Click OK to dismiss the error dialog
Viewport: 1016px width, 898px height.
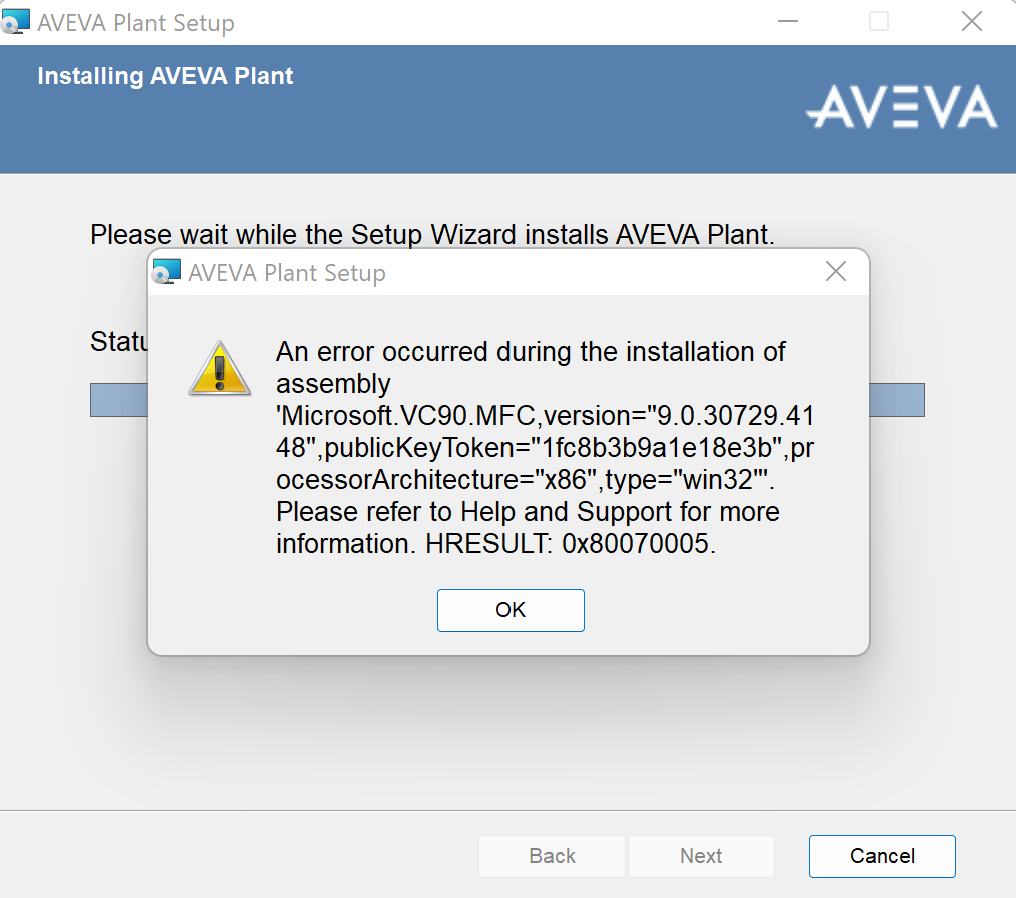[511, 610]
